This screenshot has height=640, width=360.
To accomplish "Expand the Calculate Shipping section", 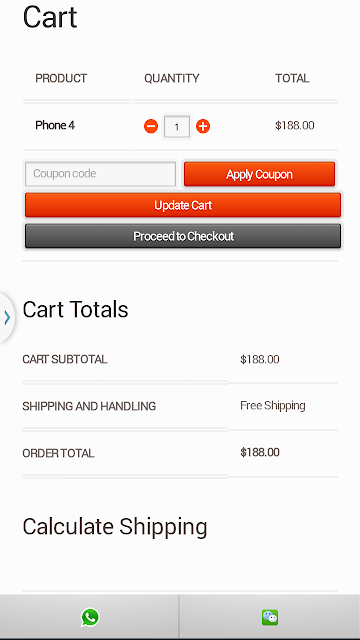I will [115, 526].
